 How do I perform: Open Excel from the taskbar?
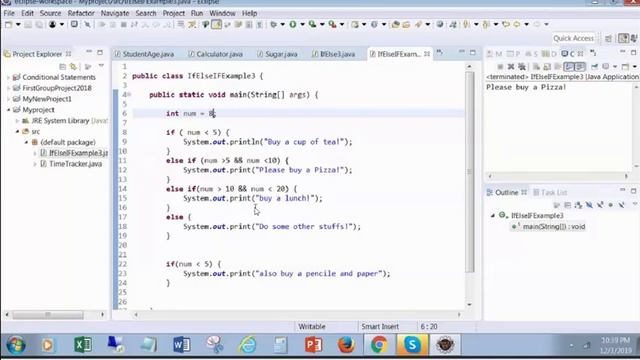point(83,345)
